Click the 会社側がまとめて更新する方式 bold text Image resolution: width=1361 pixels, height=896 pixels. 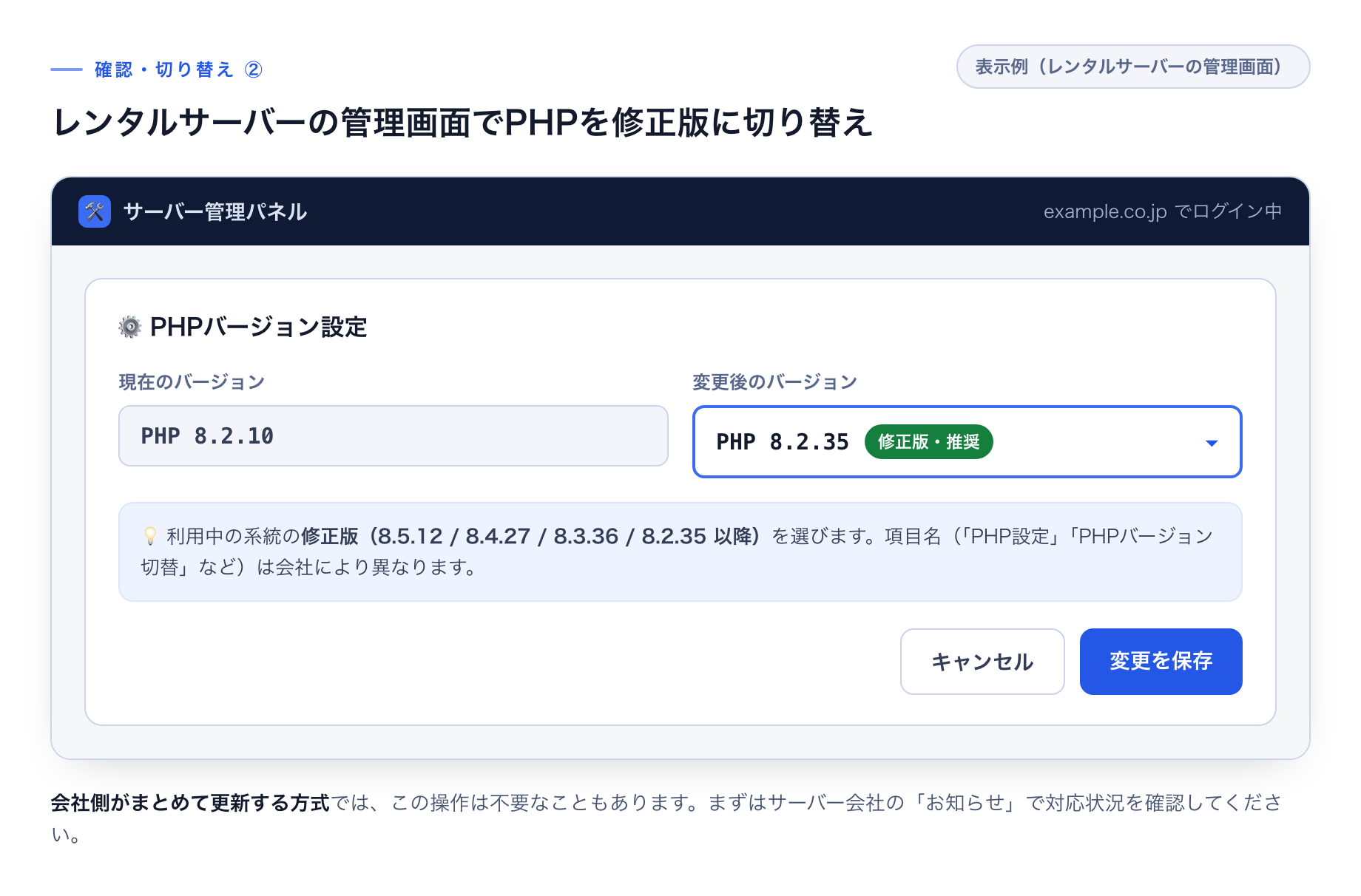[190, 803]
